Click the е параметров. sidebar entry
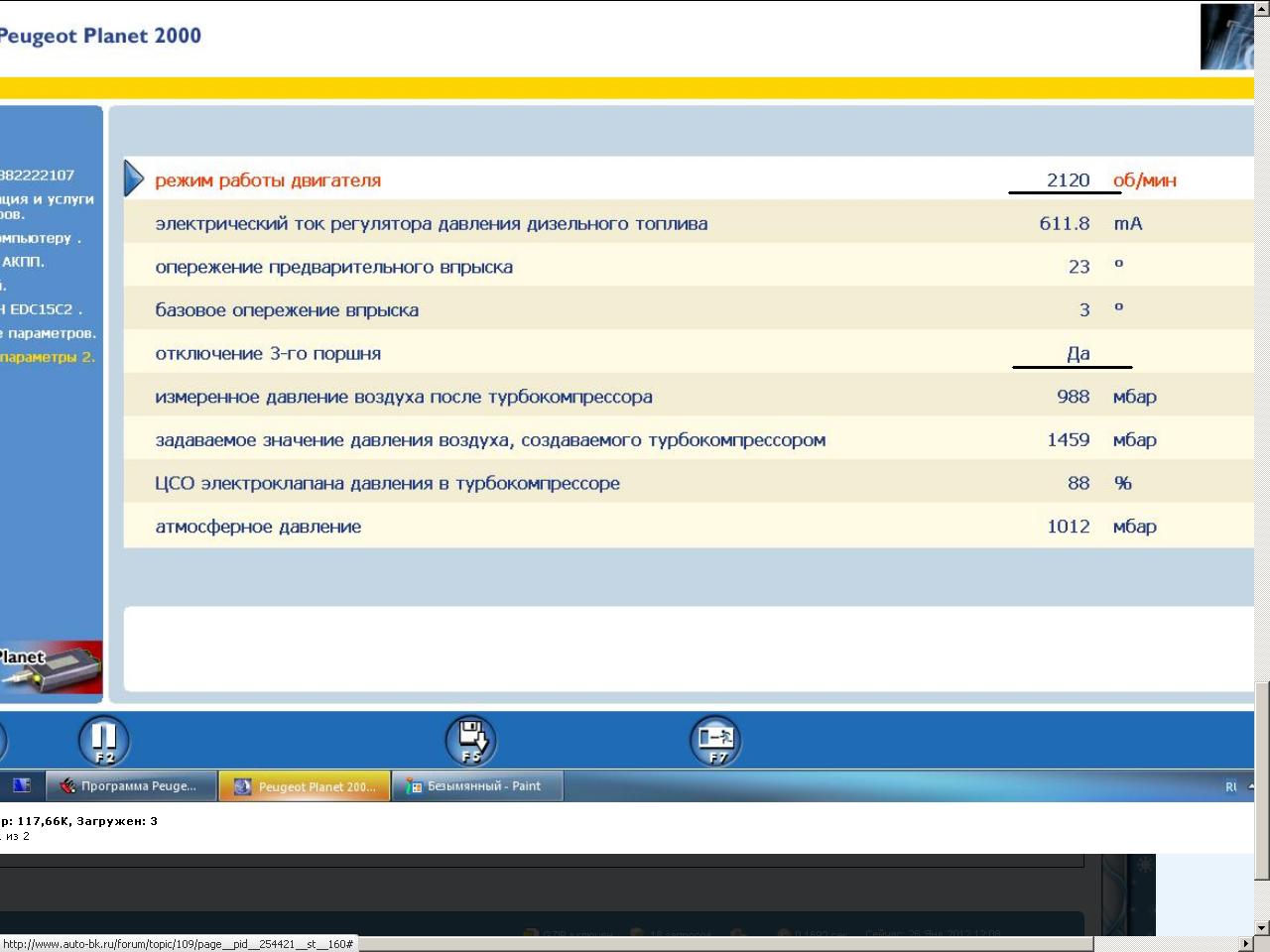 [x=49, y=333]
